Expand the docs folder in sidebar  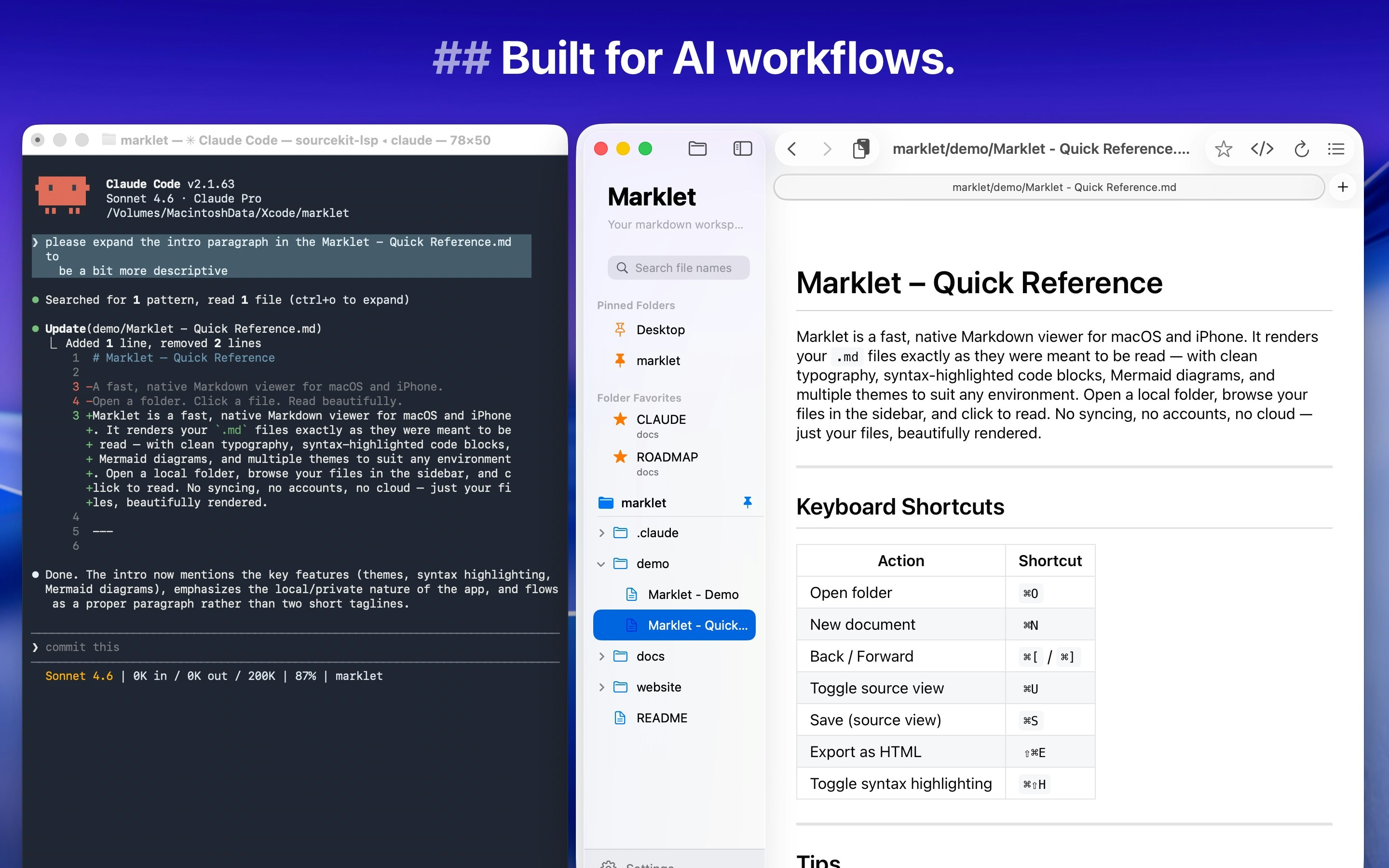pyautogui.click(x=601, y=656)
